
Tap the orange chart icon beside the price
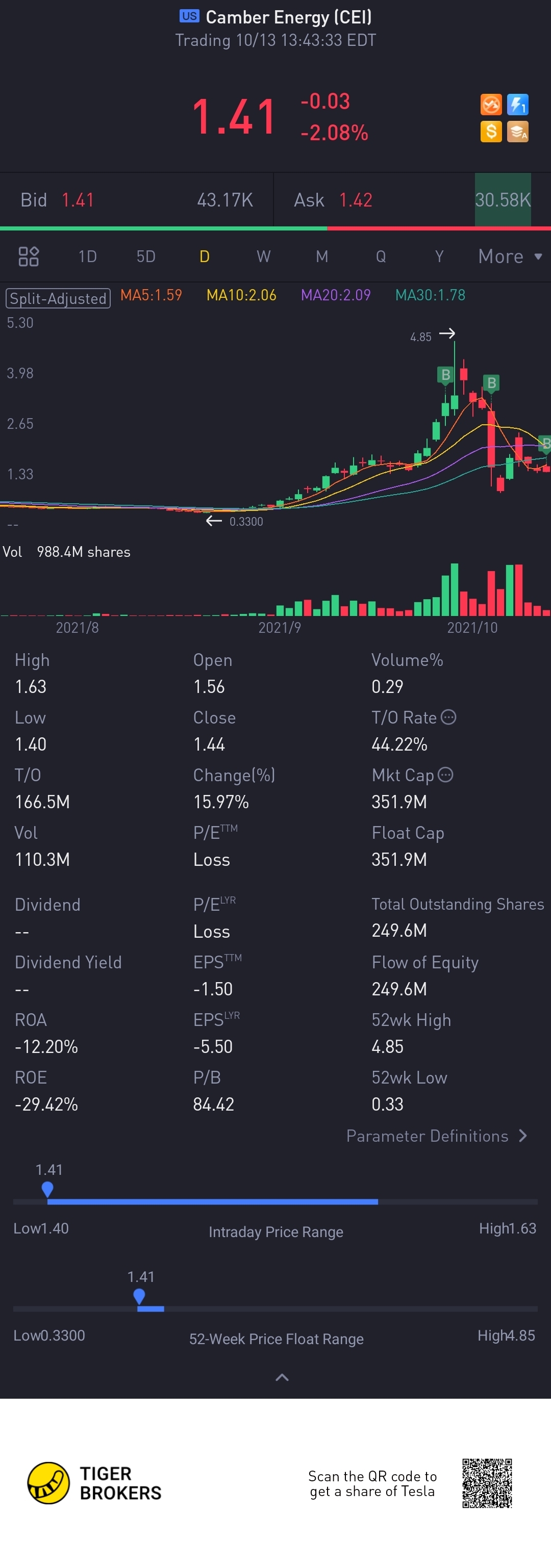pos(491,105)
